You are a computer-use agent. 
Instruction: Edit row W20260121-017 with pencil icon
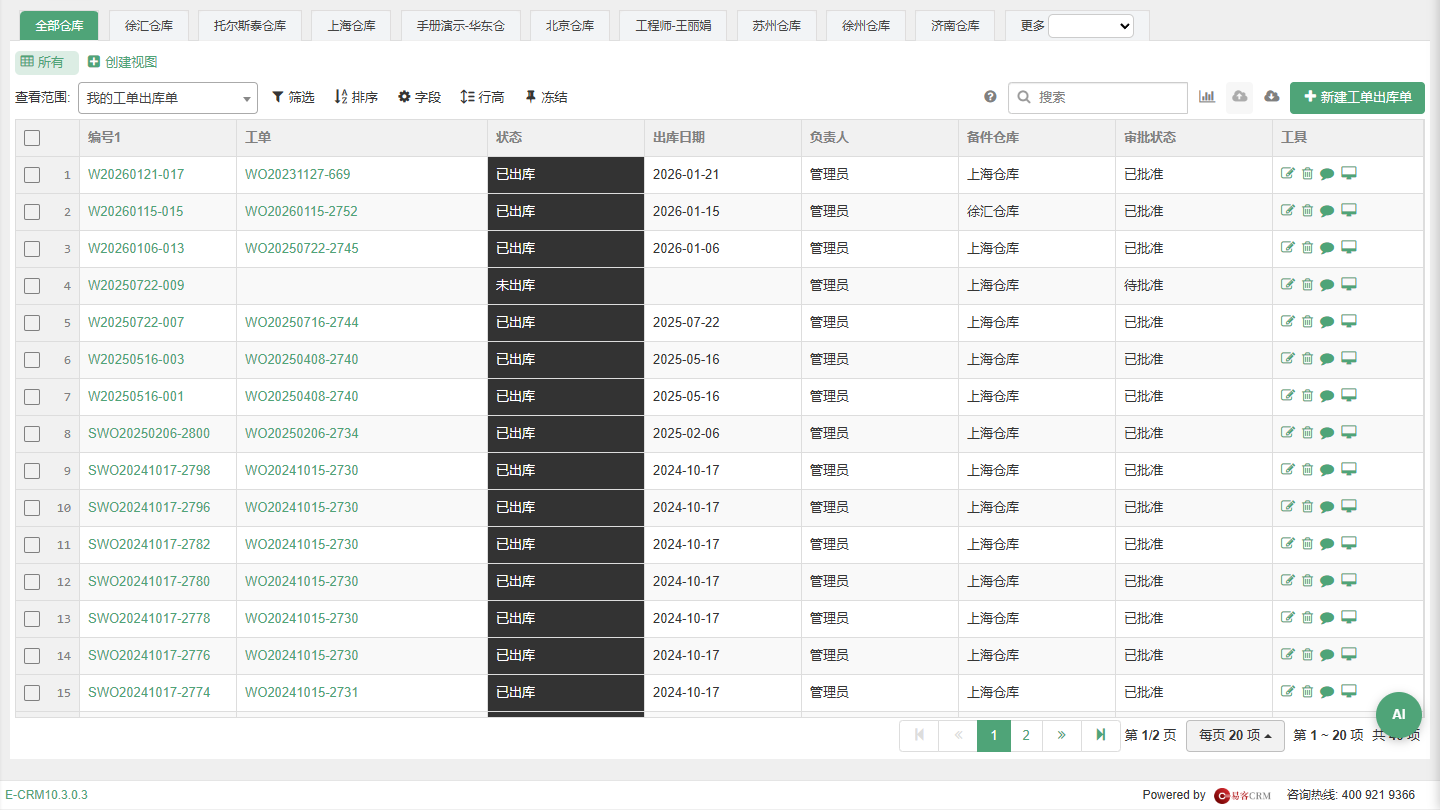[x=1288, y=174]
